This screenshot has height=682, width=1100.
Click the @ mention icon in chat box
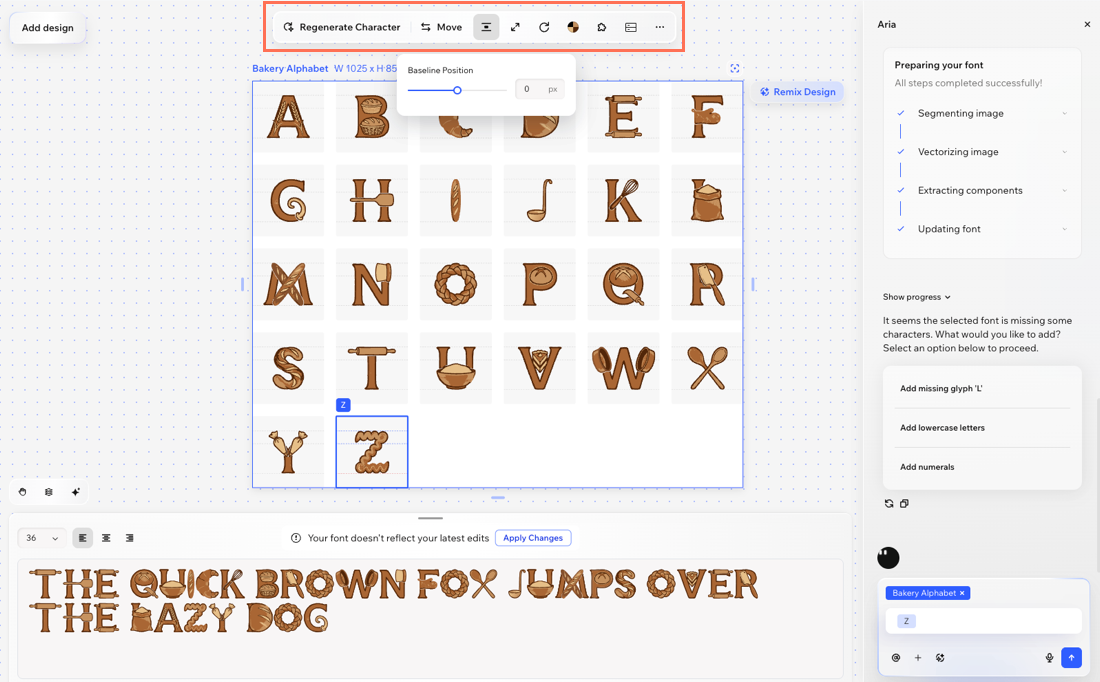pyautogui.click(x=896, y=657)
